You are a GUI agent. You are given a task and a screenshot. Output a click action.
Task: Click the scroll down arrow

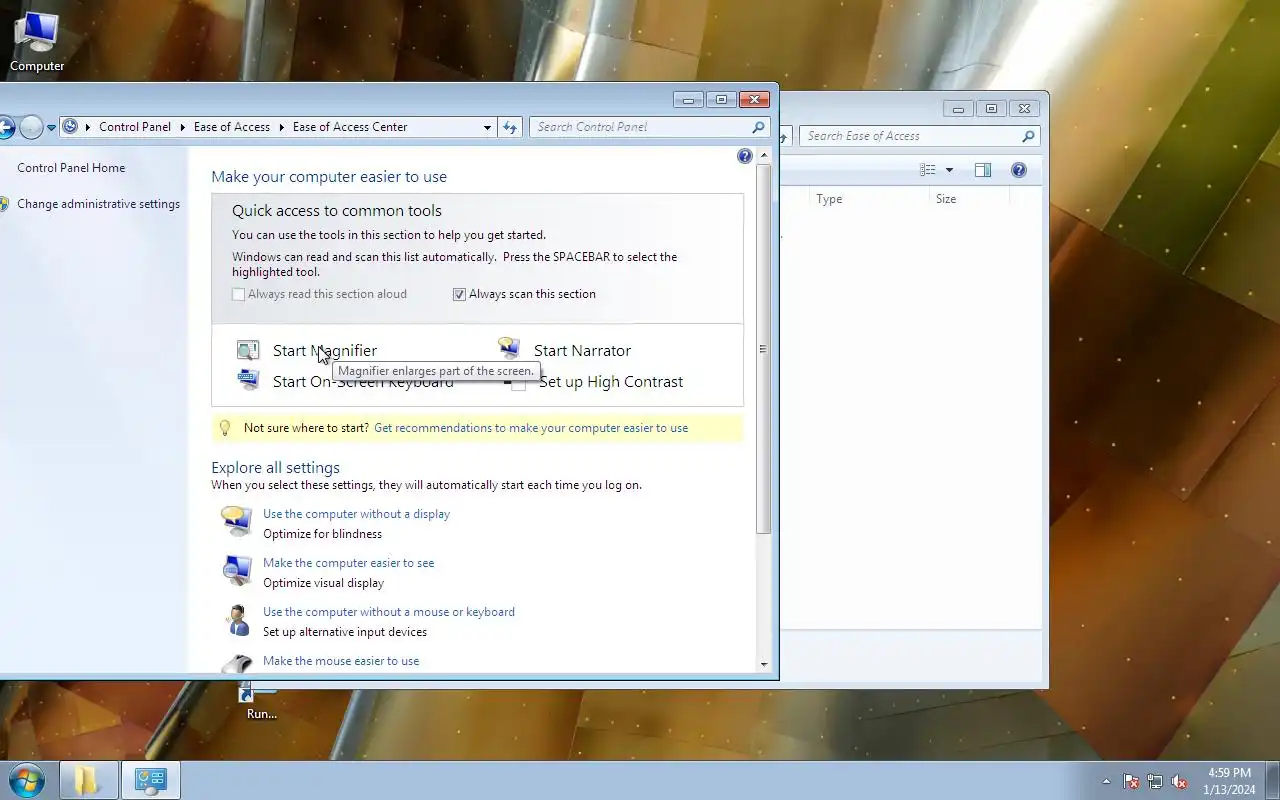(764, 664)
